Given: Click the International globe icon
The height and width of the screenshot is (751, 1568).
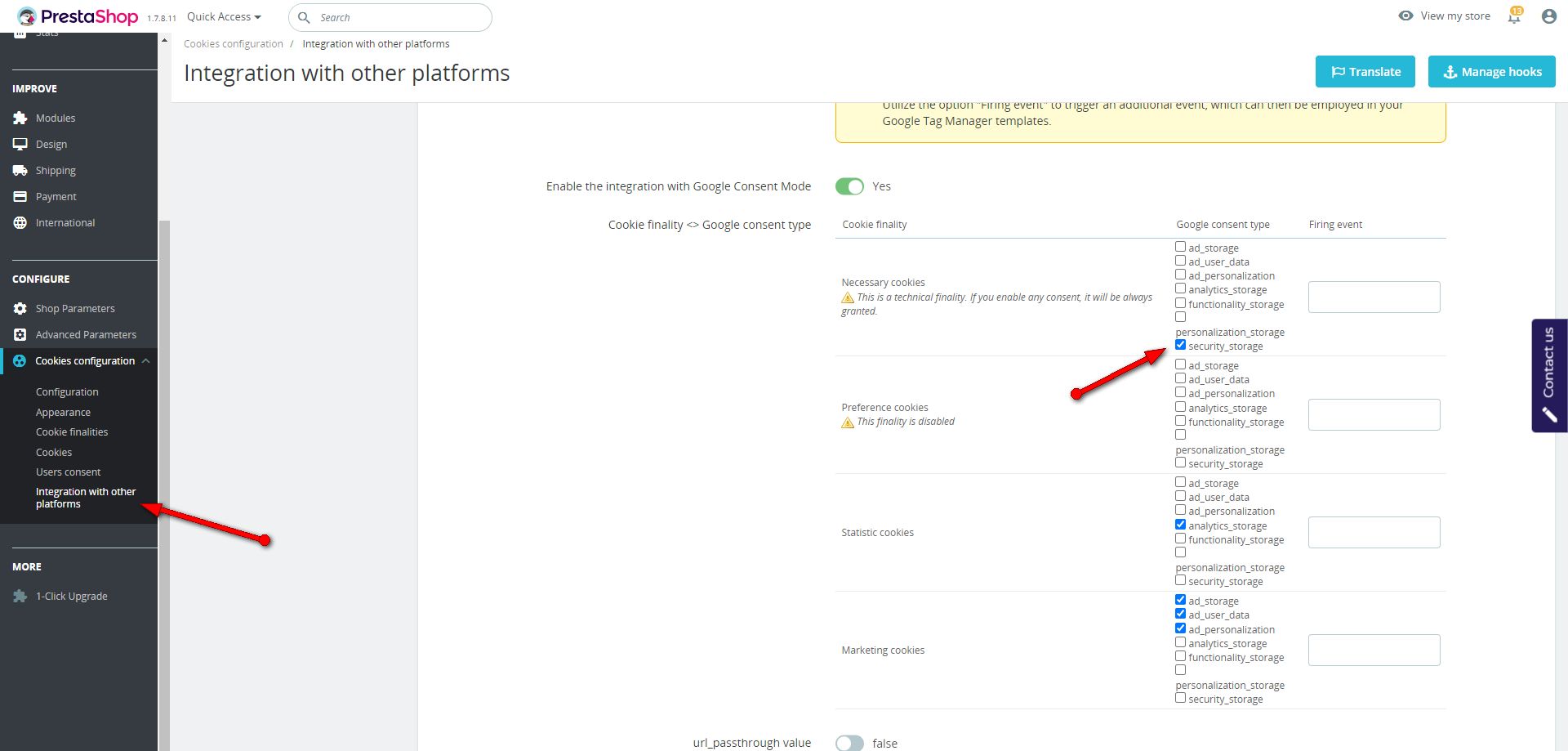Looking at the screenshot, I should point(20,223).
